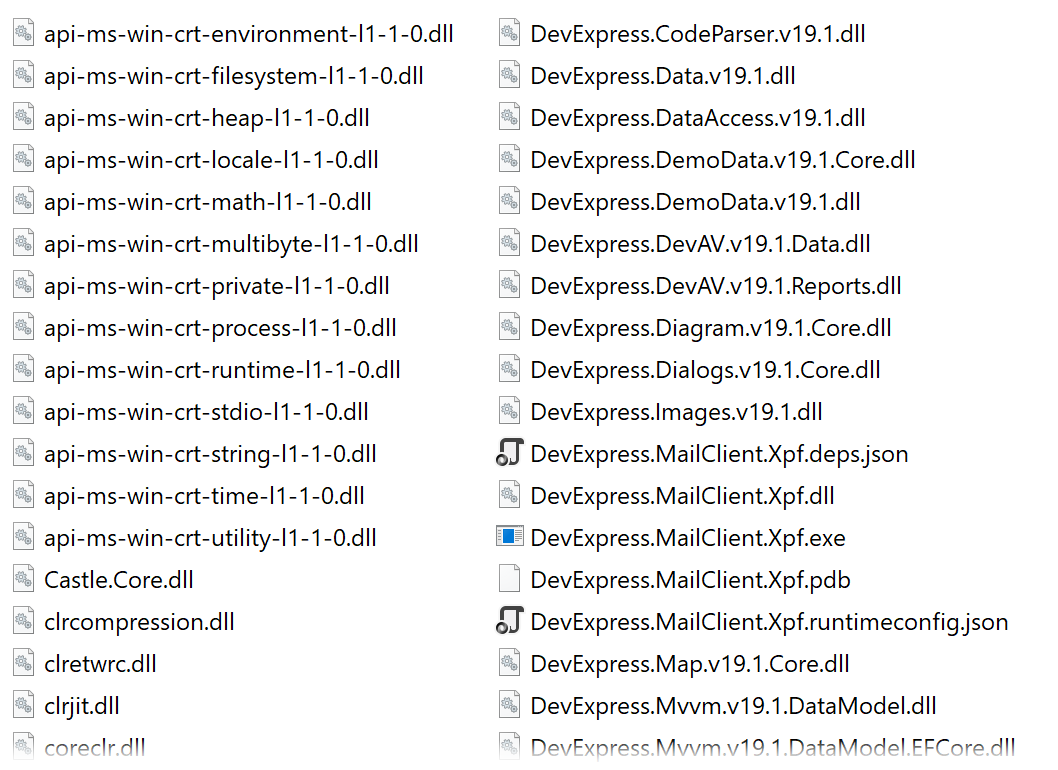Click the DevExpress.DevAV.v19.1.Data.dll name

[x=700, y=244]
